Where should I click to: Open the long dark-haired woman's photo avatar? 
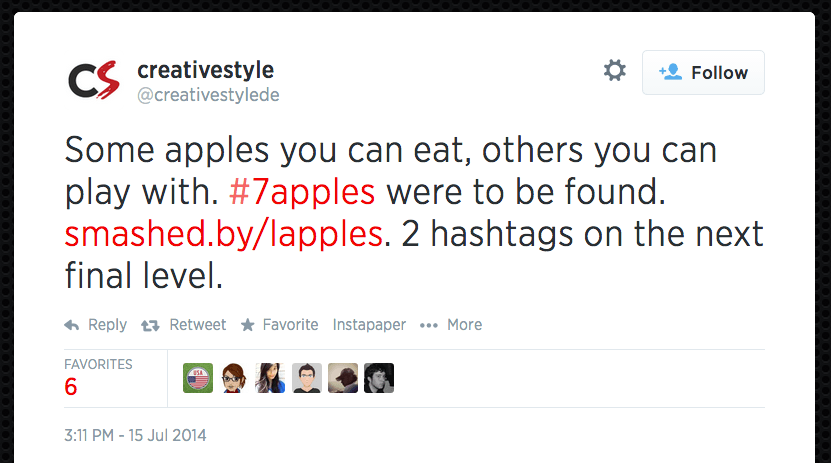point(271,378)
